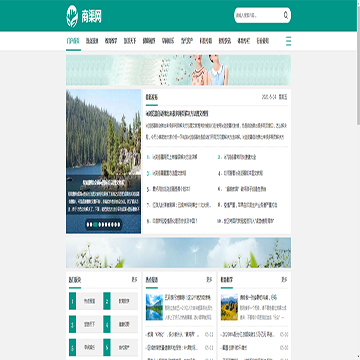
Task: Click the 更多 link in the middle bottom panel
Action: point(209,280)
